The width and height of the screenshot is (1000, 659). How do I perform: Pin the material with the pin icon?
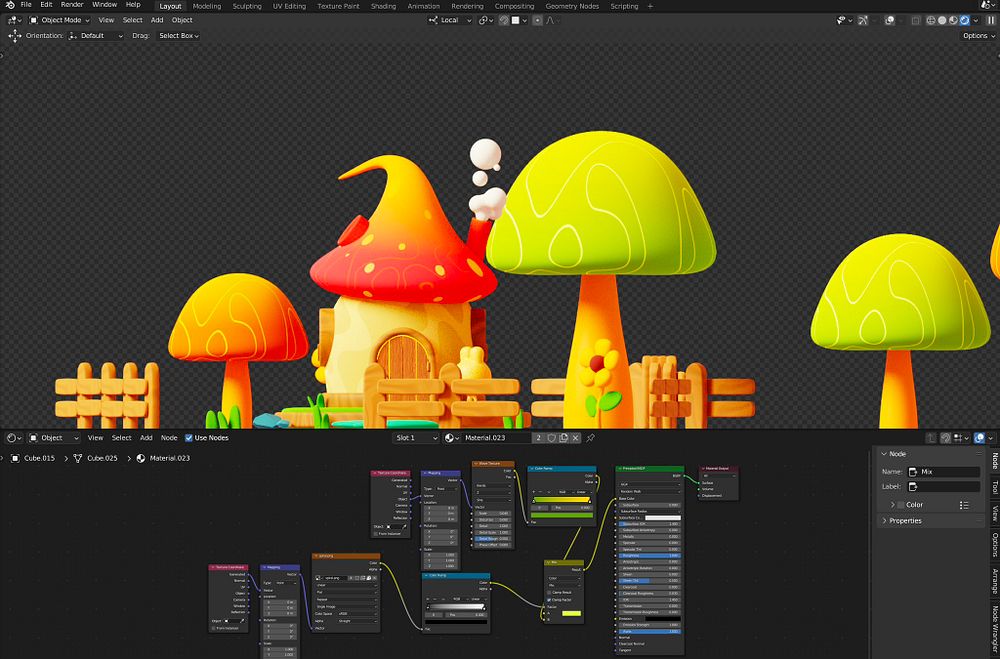point(590,438)
